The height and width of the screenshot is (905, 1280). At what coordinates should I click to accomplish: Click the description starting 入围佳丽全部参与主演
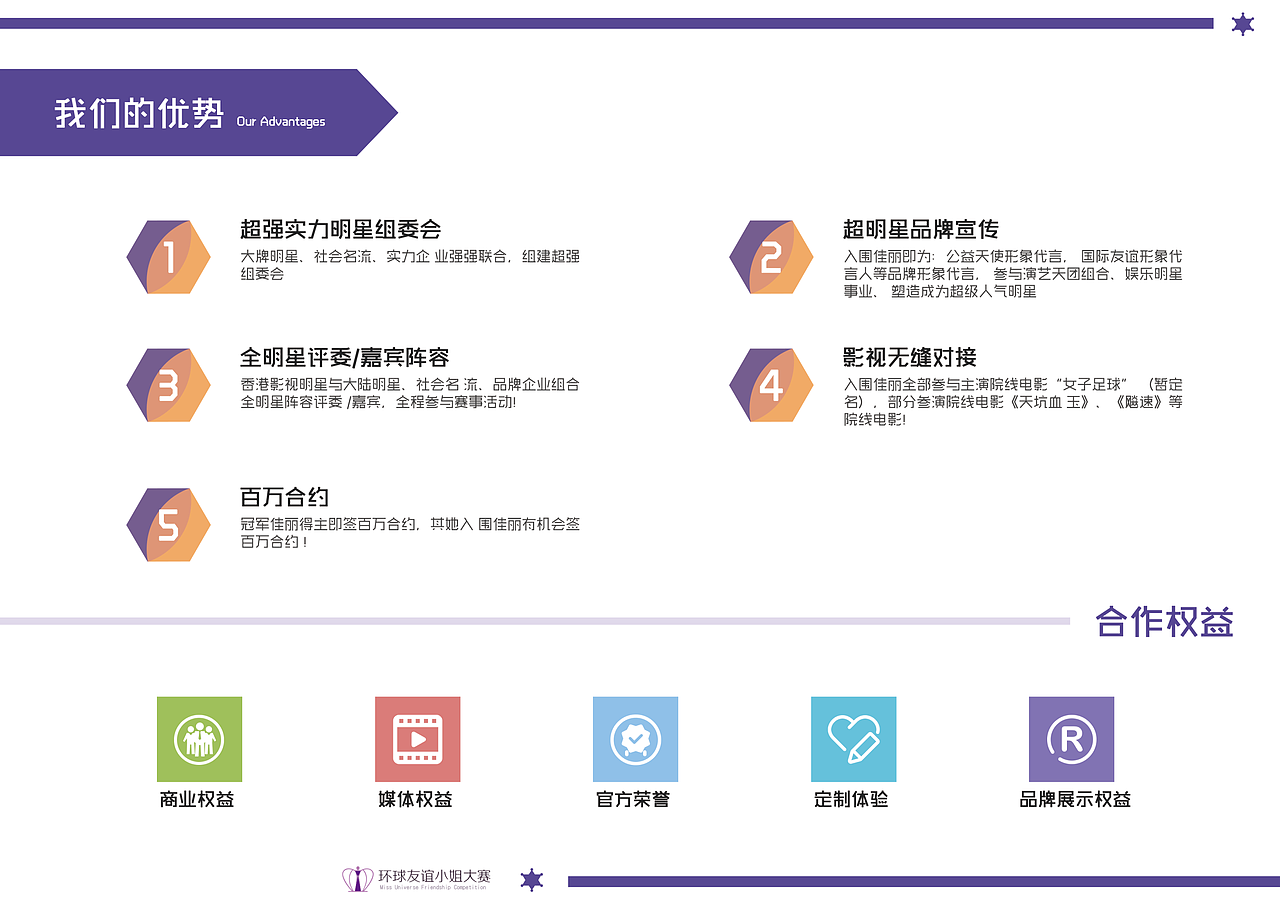(x=1013, y=402)
